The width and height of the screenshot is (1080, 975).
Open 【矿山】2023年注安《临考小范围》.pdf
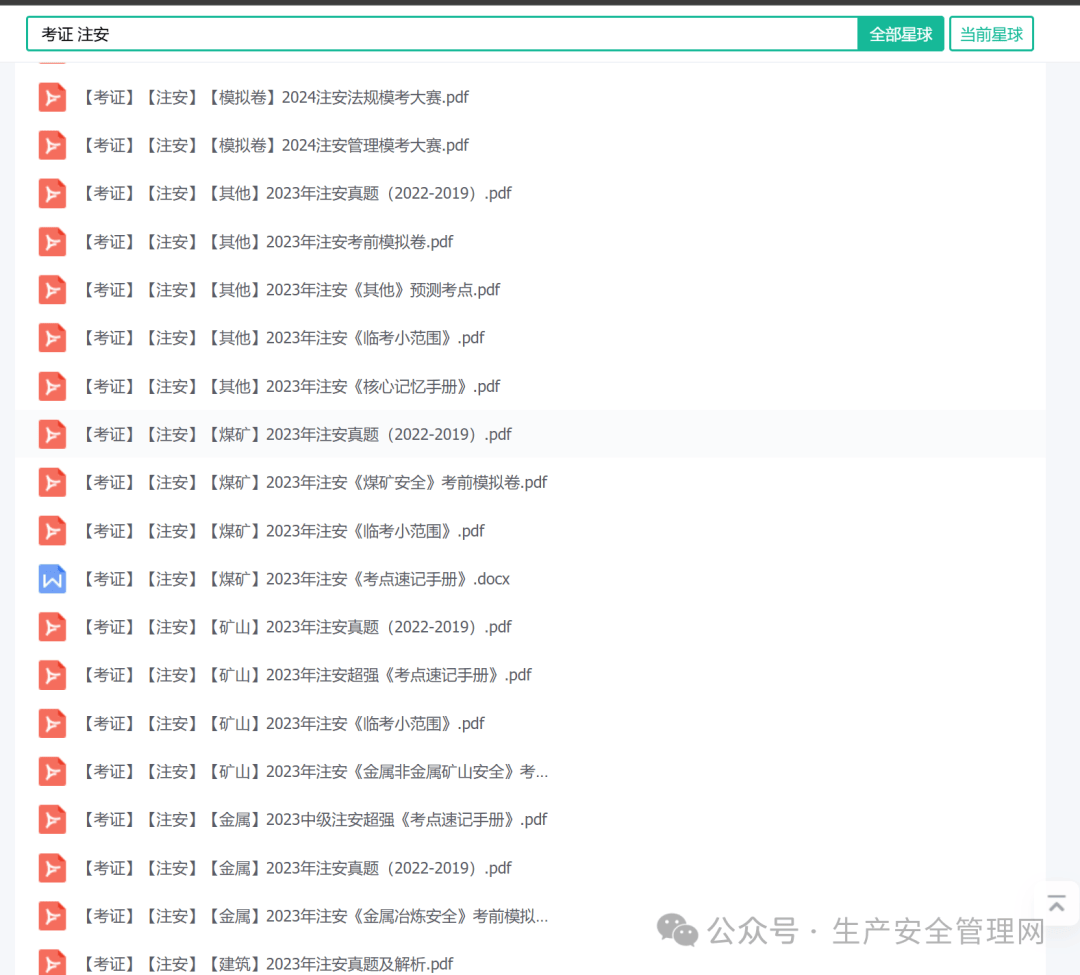point(282,724)
